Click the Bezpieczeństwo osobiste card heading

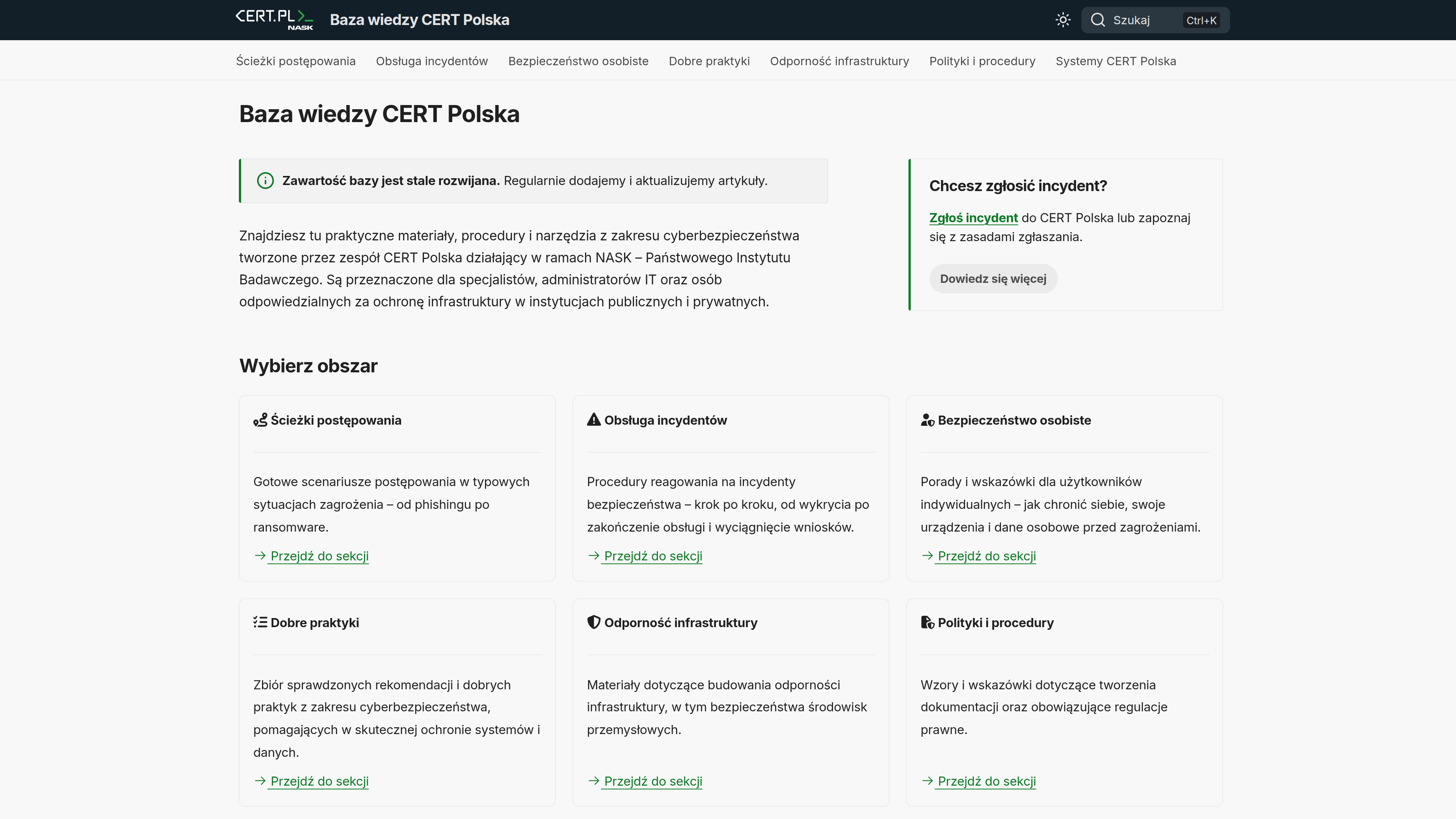coord(1014,420)
